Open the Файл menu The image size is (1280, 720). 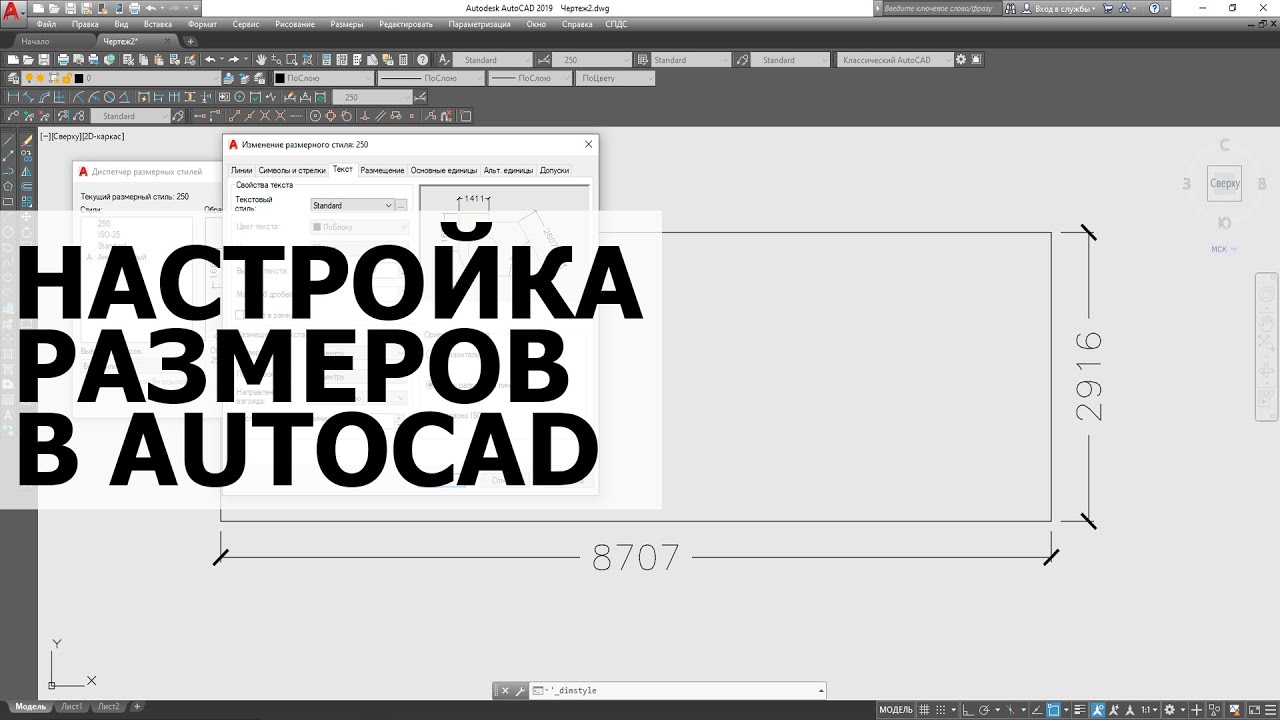click(45, 24)
